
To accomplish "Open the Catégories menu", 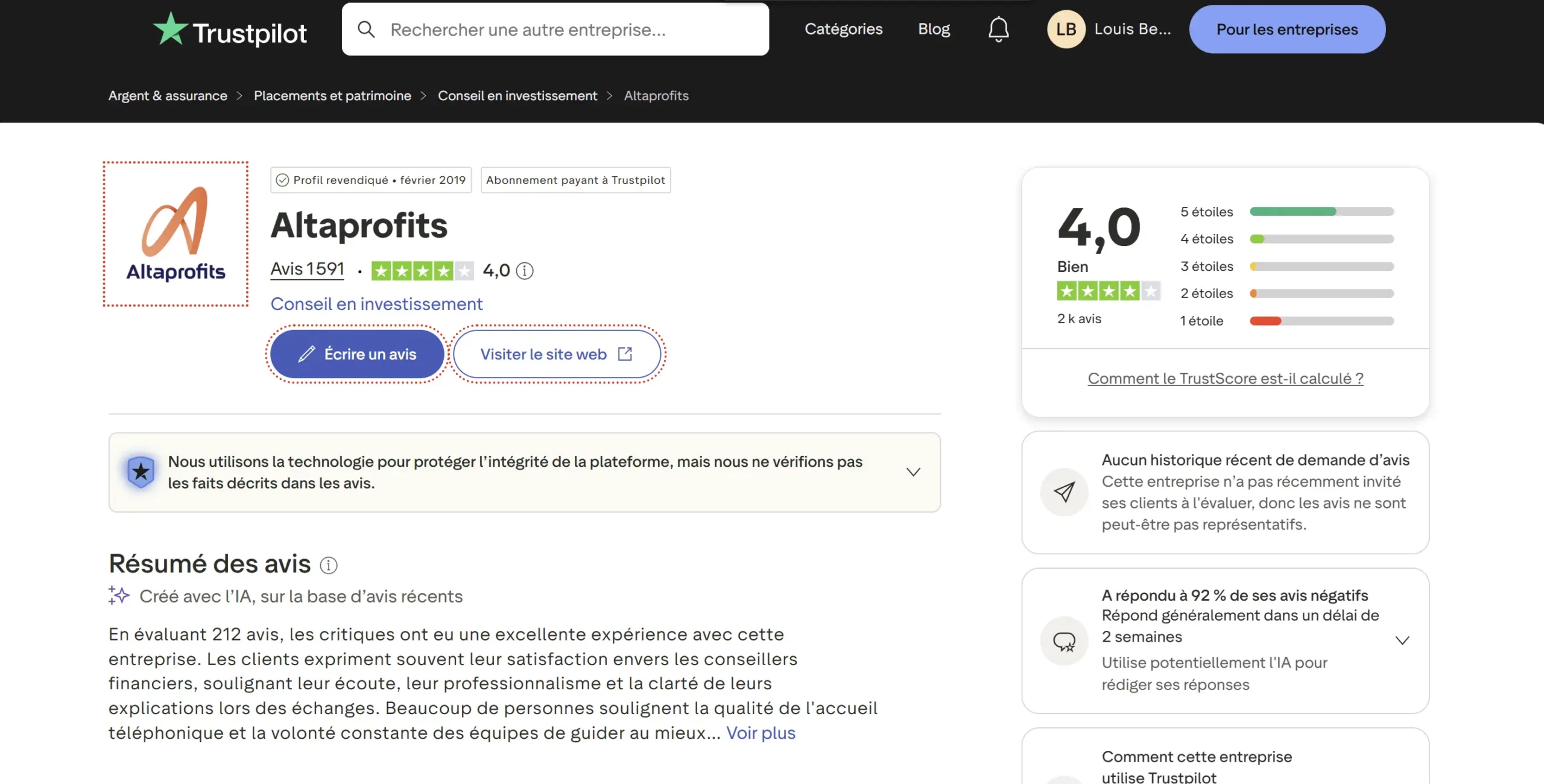I will coord(843,29).
